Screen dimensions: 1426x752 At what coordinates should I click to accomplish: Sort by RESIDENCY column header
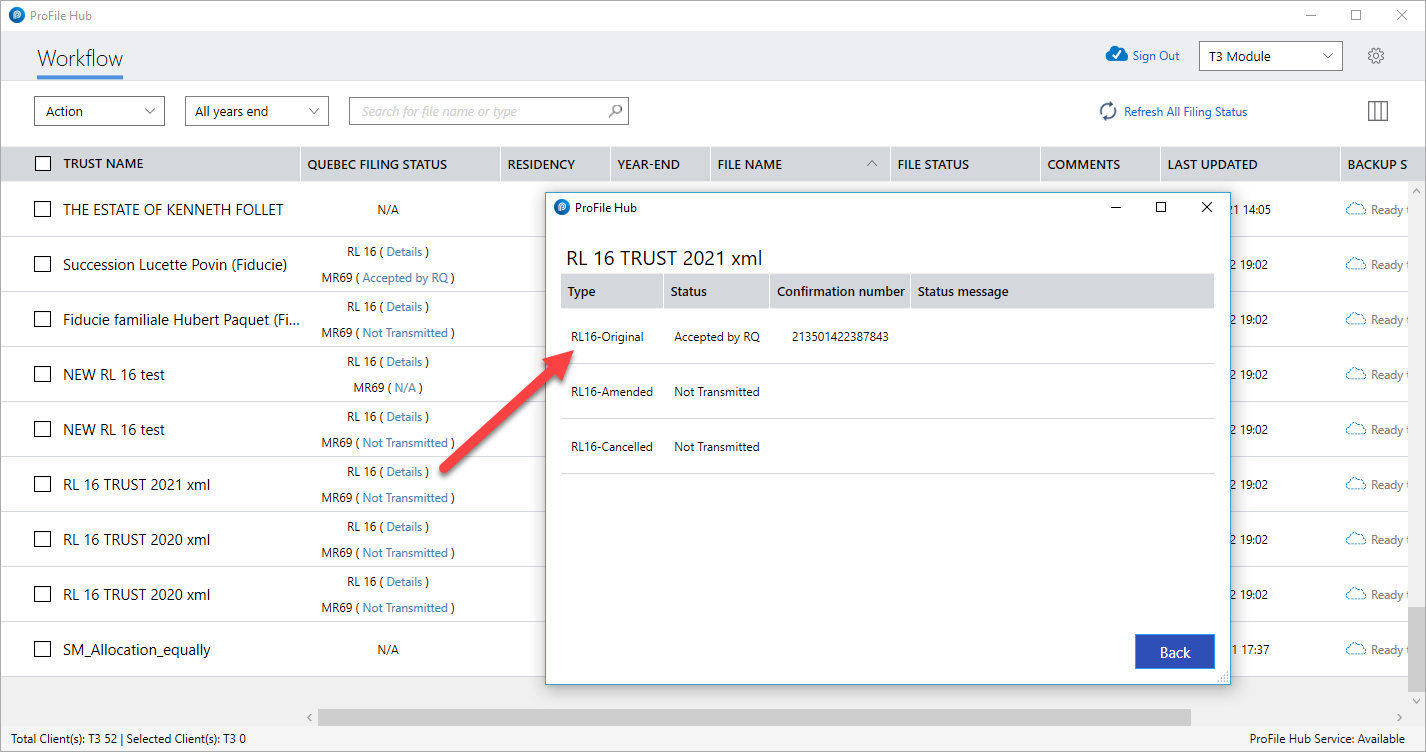[x=541, y=164]
